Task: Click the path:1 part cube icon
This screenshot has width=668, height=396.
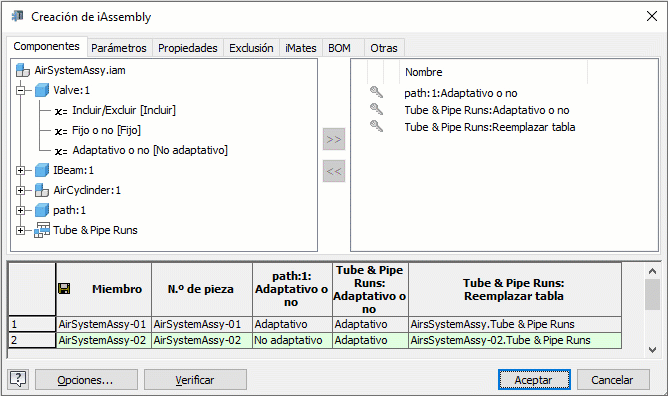Action: click(x=42, y=210)
